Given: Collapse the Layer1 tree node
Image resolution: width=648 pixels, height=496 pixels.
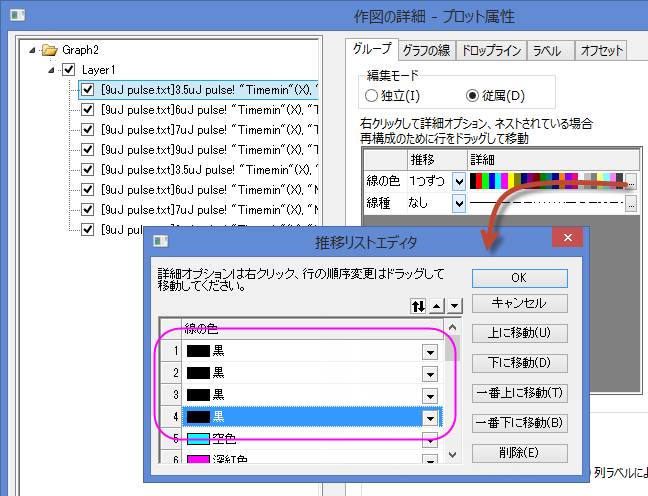Looking at the screenshot, I should pos(51,70).
